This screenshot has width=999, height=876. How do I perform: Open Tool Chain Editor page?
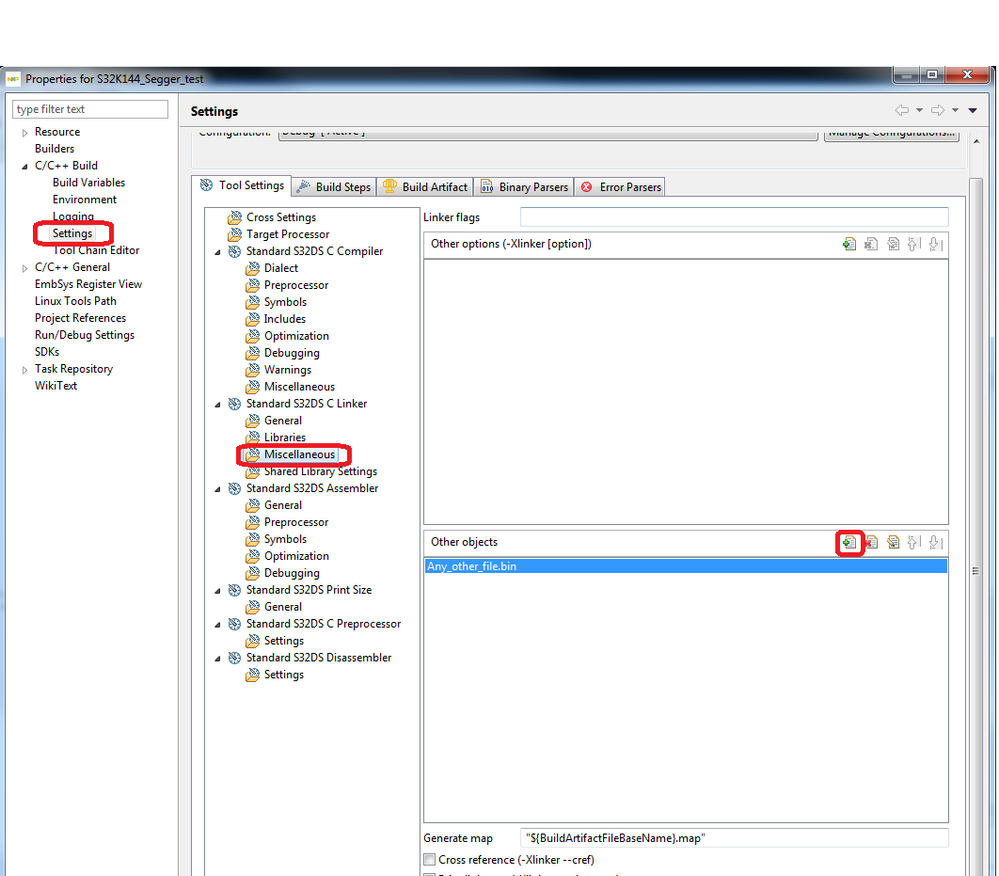click(96, 250)
